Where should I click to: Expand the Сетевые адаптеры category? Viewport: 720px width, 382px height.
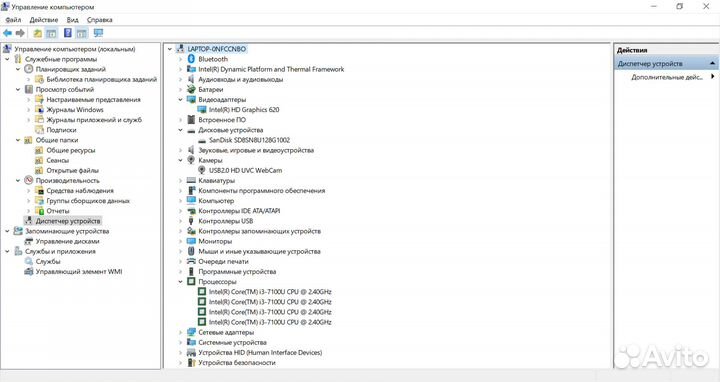[180, 332]
